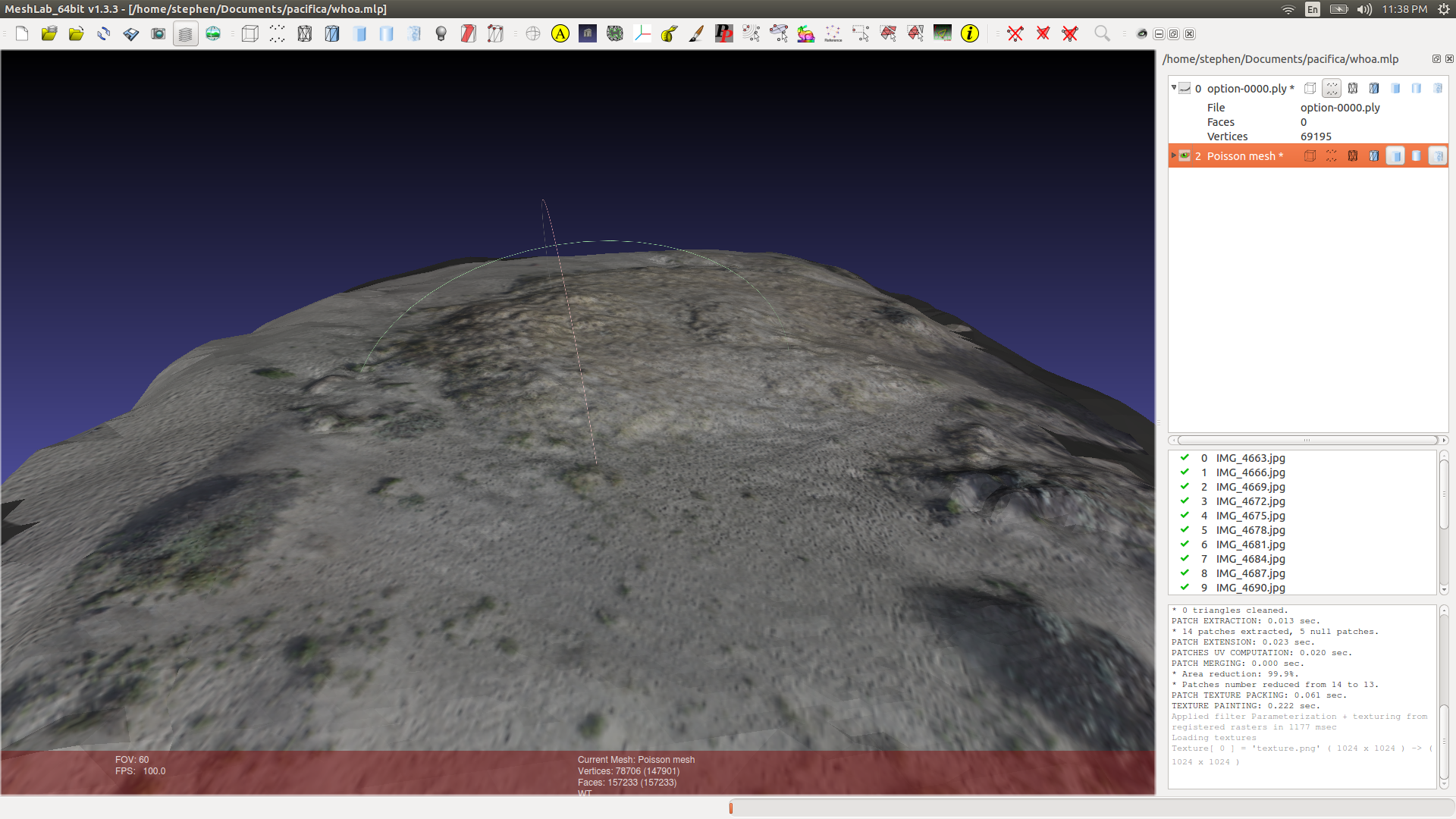This screenshot has height=819, width=1456.
Task: Open the system volume indicator
Action: coord(1364,9)
